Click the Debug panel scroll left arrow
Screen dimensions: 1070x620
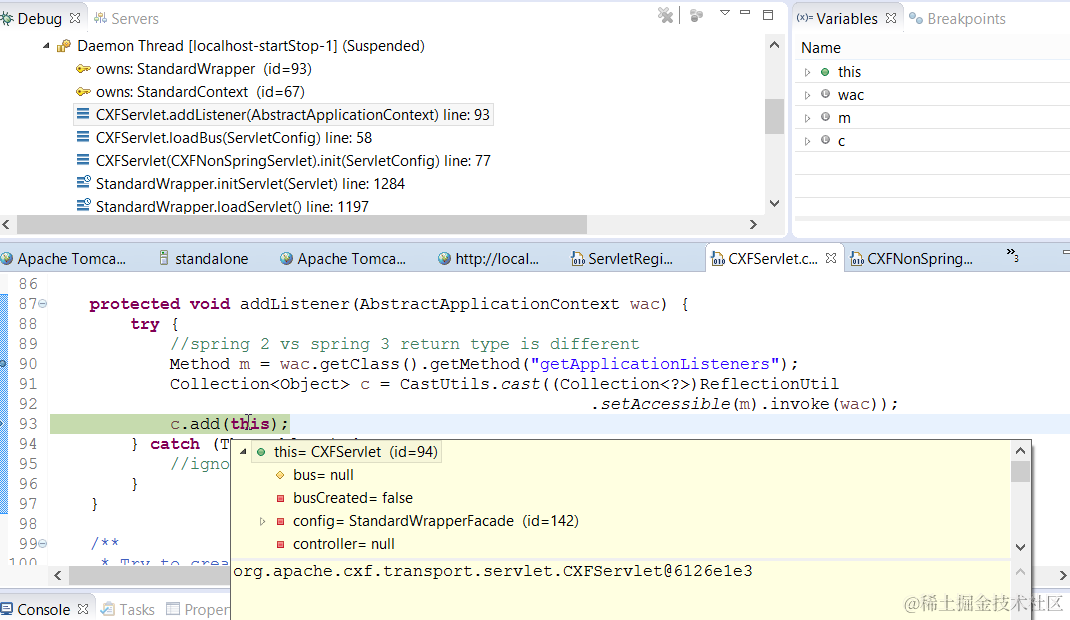click(6, 224)
